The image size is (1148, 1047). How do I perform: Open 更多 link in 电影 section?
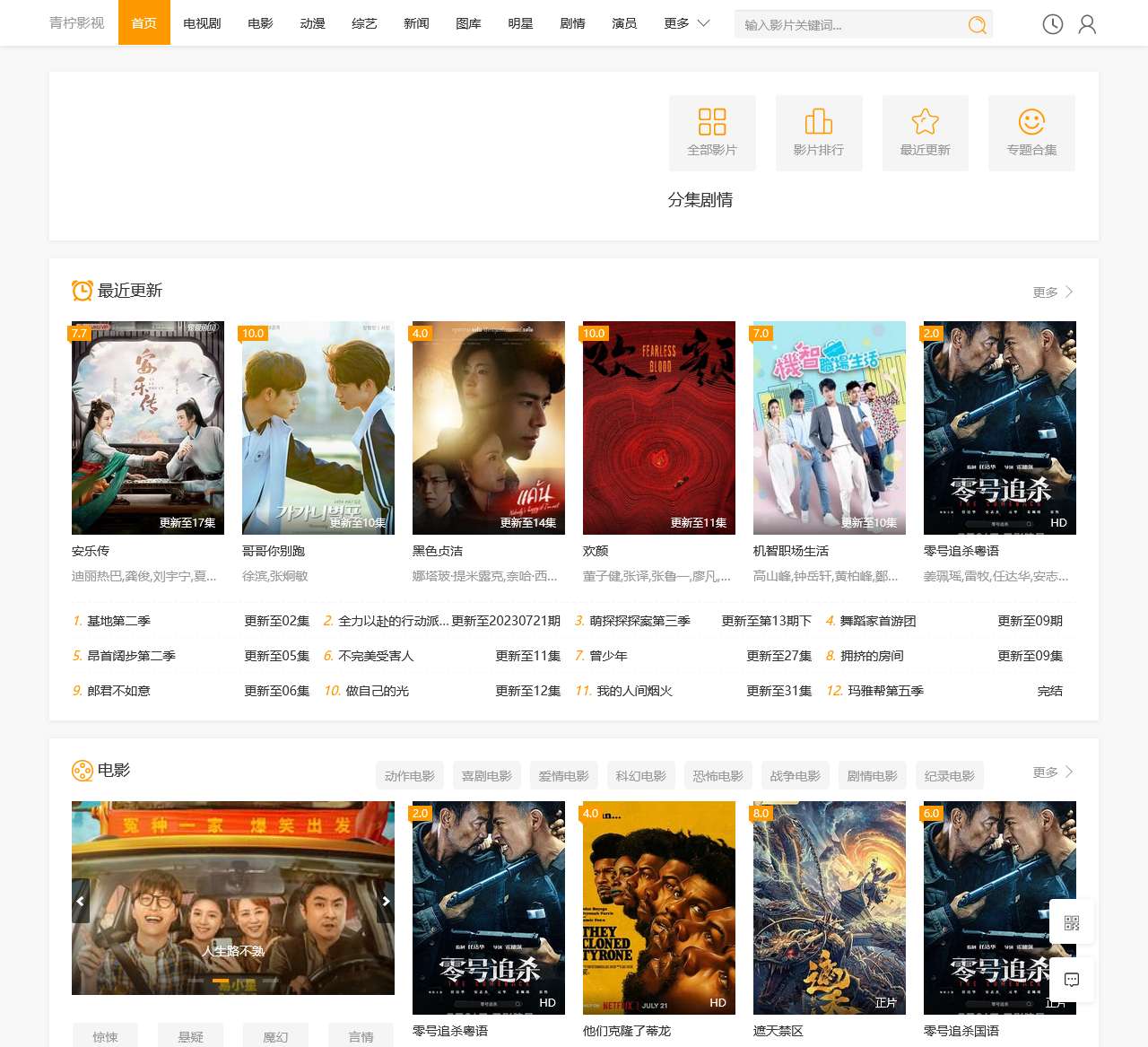point(1053,772)
